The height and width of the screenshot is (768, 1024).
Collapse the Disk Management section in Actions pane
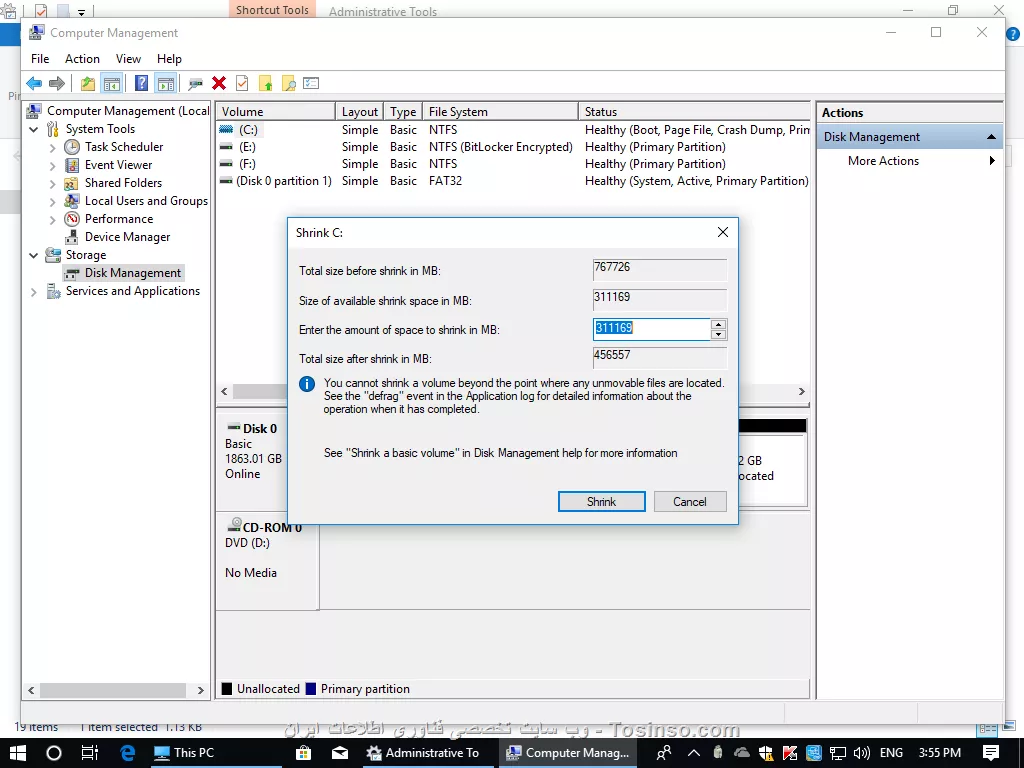(x=991, y=136)
